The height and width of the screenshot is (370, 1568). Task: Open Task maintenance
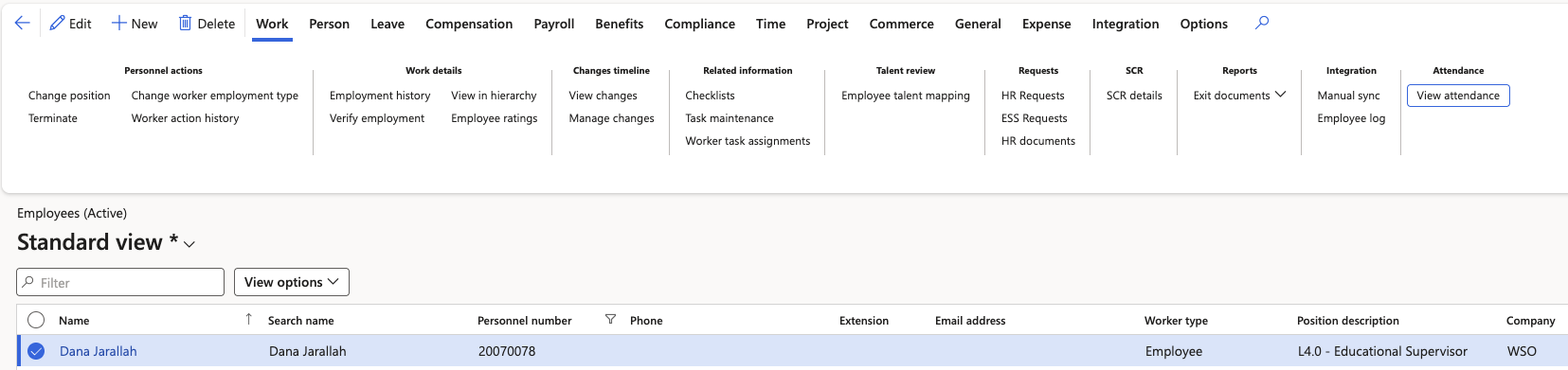pyautogui.click(x=730, y=118)
